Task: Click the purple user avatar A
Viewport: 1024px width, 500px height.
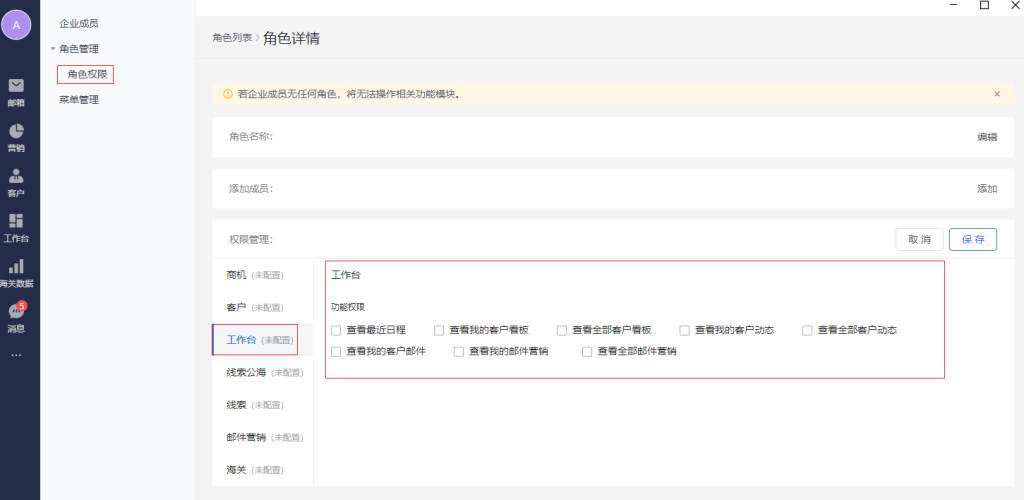Action: [x=16, y=25]
